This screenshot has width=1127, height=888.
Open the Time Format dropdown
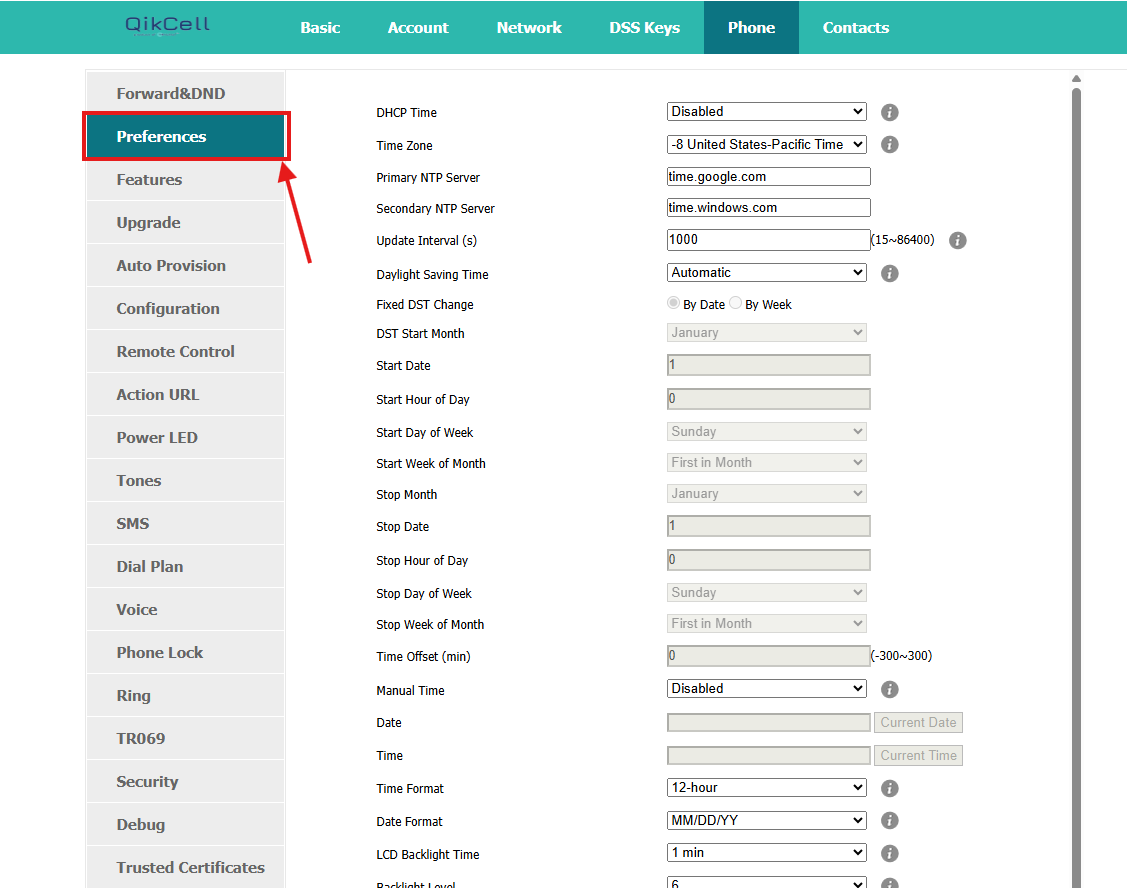[766, 788]
